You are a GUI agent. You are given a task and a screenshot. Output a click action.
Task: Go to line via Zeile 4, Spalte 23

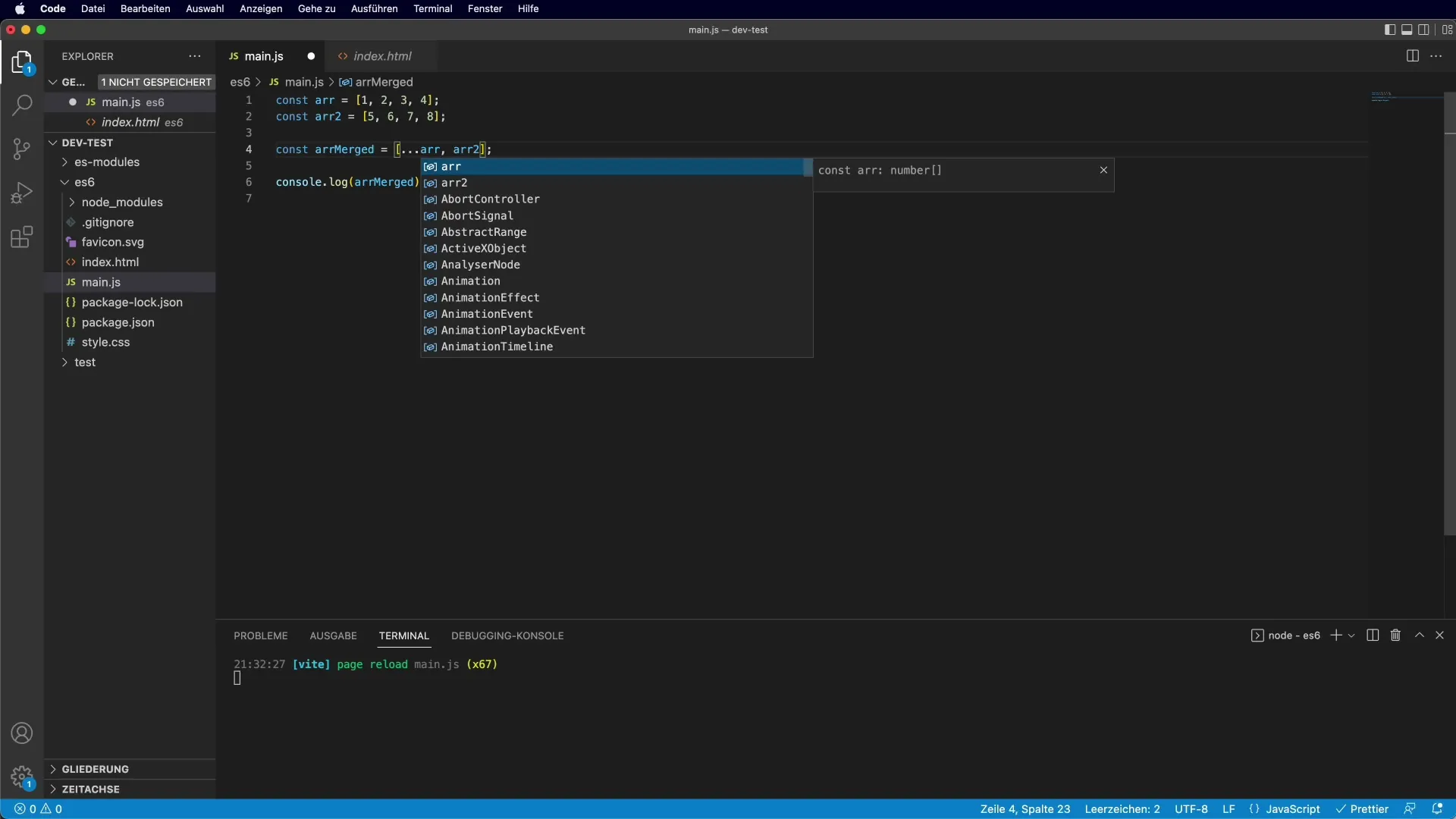1025,809
